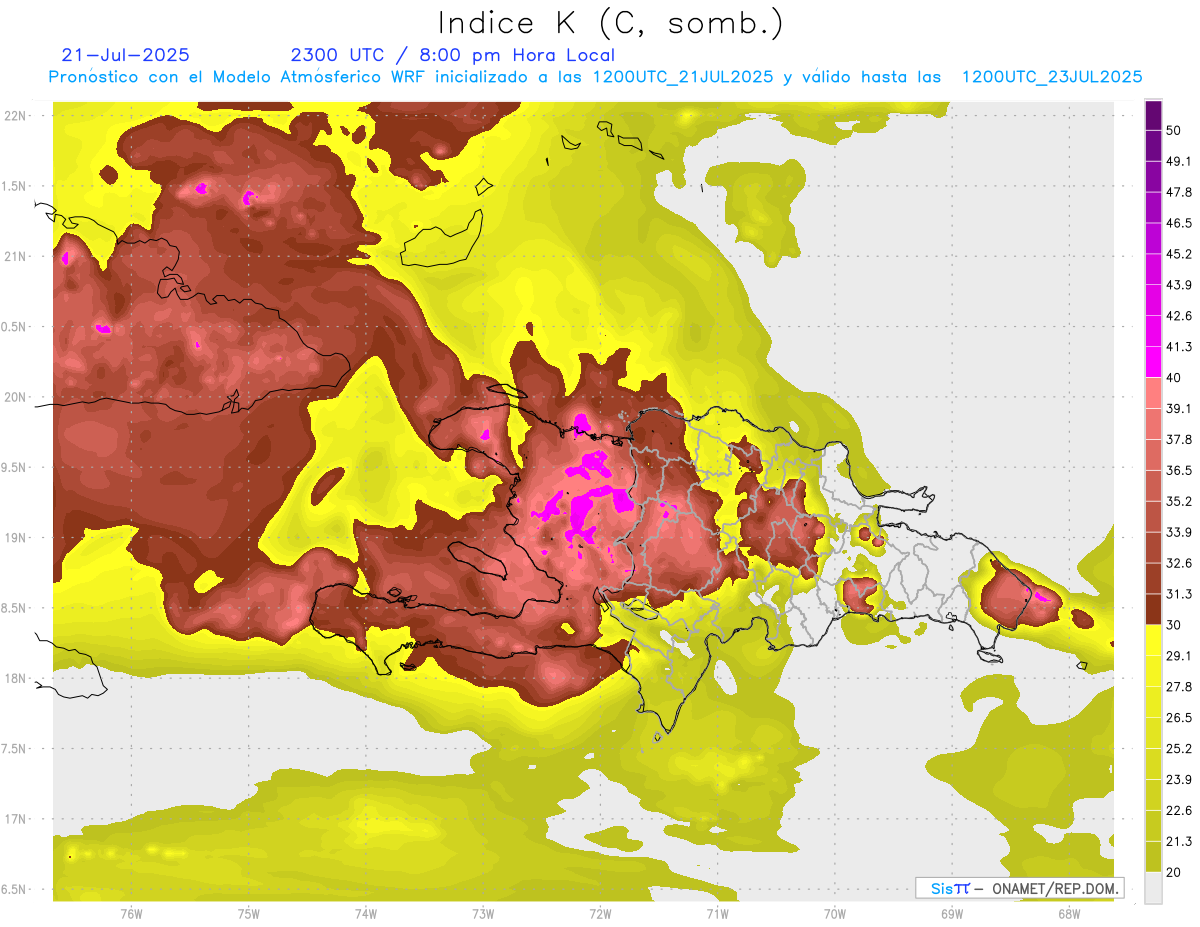Click the "25.2" value on the color scale
The height and width of the screenshot is (927, 1200).
pos(1179,748)
